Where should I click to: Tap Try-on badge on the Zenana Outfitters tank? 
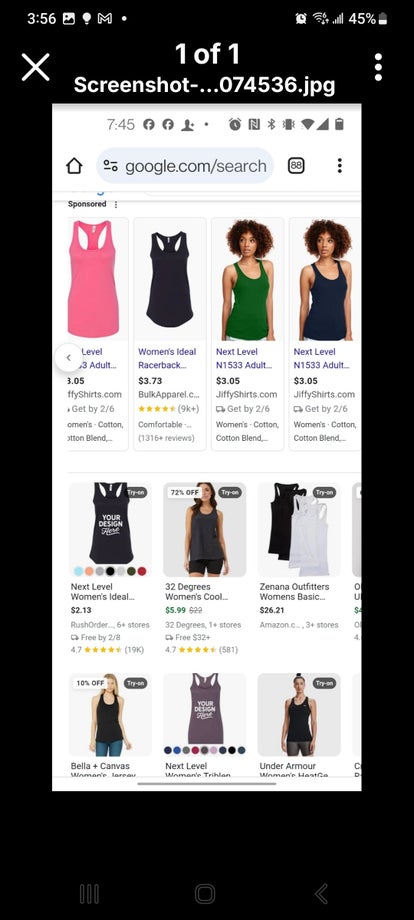click(324, 492)
